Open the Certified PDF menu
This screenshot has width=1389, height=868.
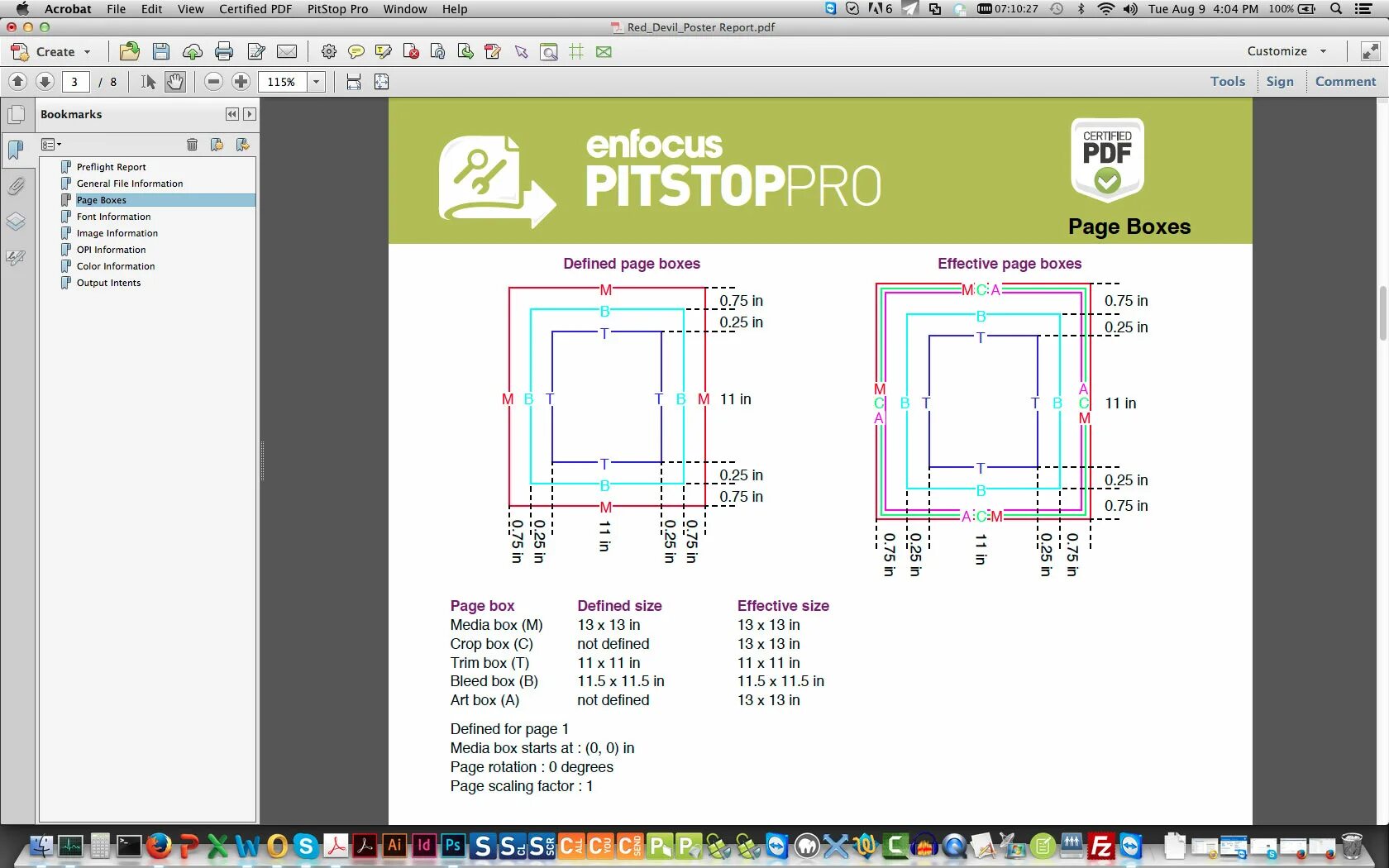pyautogui.click(x=255, y=9)
